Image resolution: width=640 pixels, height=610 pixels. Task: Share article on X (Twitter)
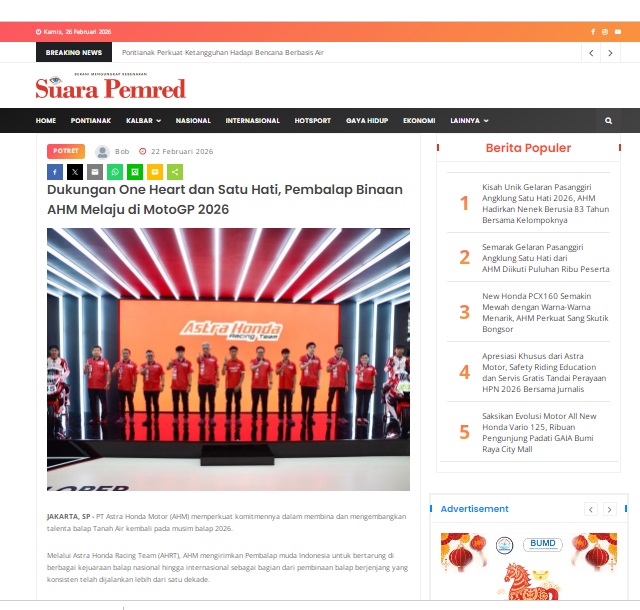(x=75, y=172)
